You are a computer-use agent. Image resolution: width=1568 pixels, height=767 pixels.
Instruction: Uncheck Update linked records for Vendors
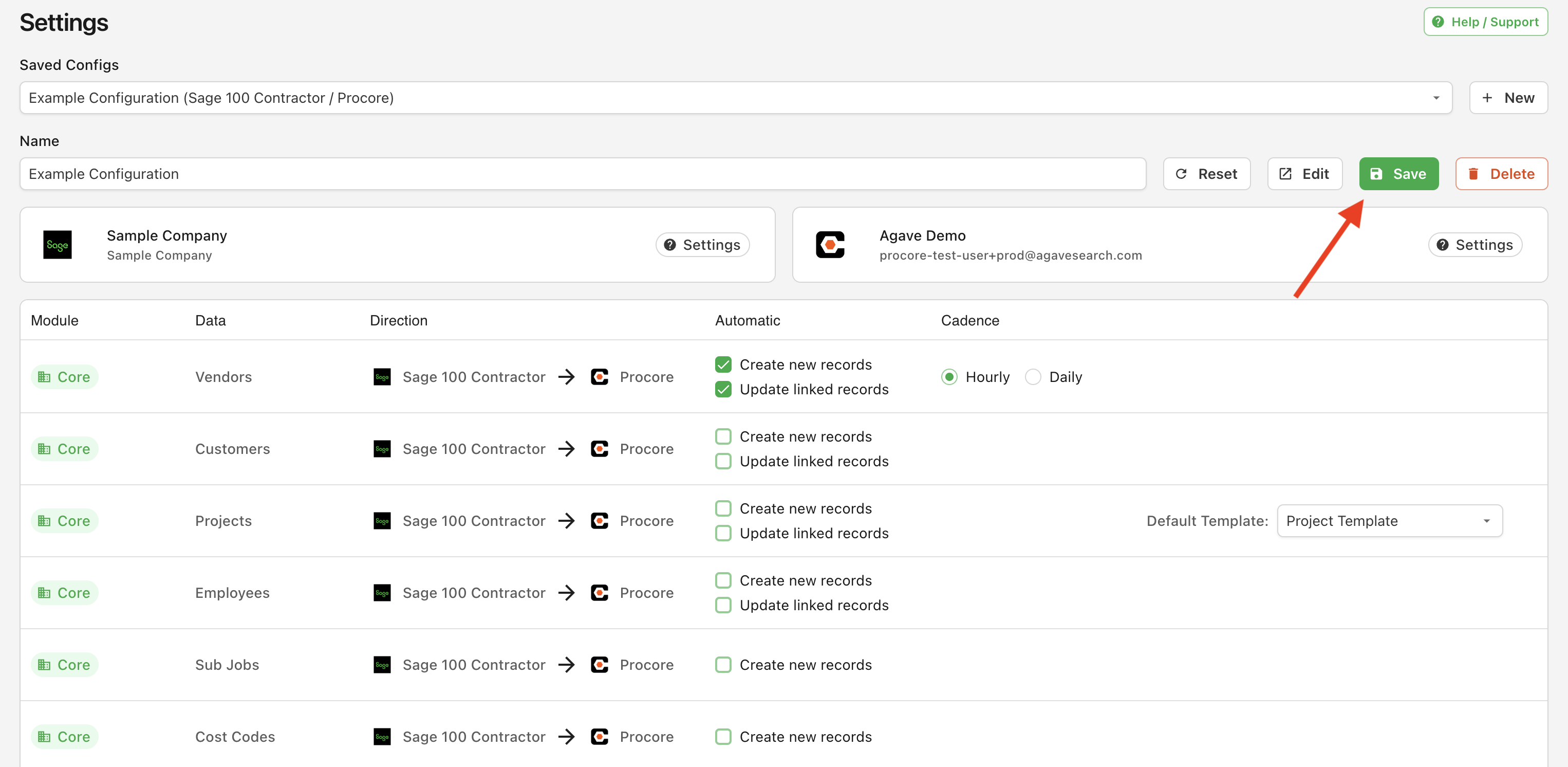(723, 389)
